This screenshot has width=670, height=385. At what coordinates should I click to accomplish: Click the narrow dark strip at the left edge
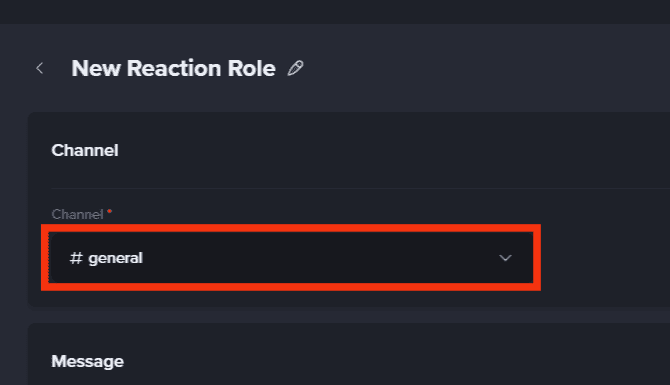tap(13, 204)
